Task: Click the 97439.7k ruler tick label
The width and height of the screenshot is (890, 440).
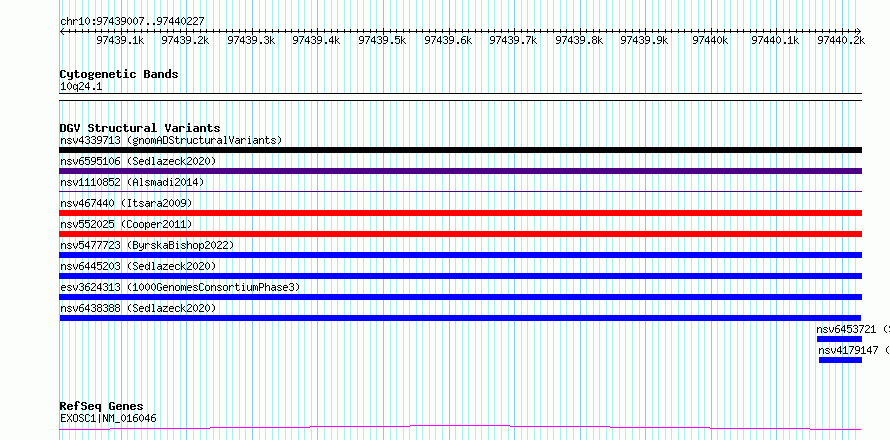Action: click(x=514, y=40)
